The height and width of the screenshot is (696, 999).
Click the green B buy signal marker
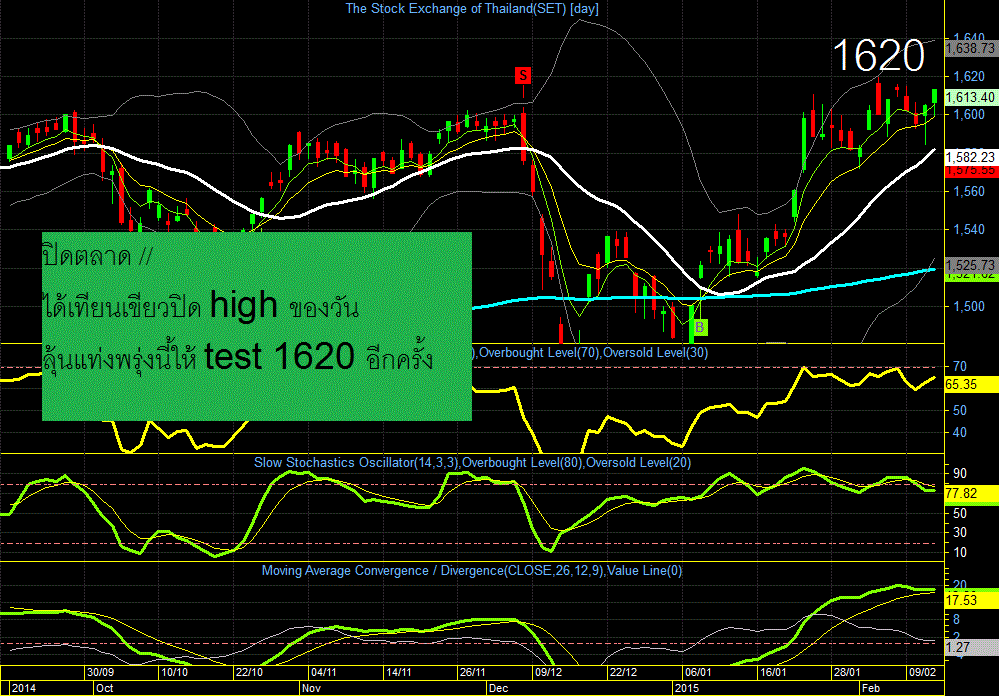[700, 328]
